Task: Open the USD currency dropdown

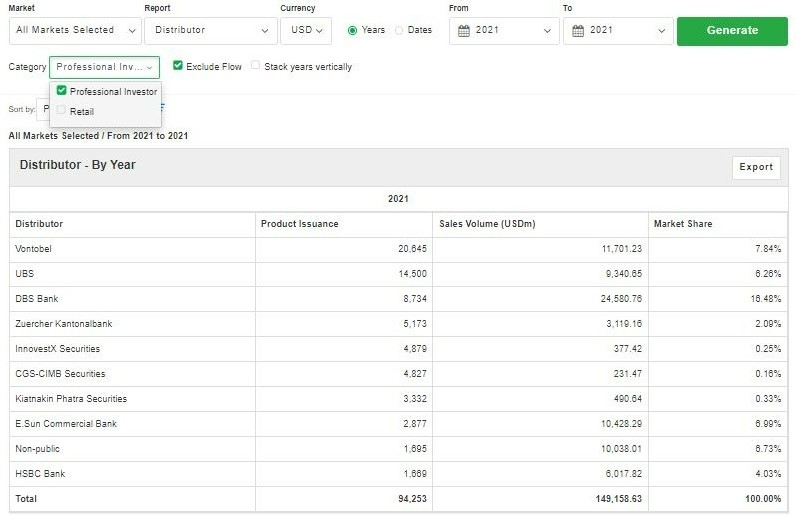Action: (x=306, y=30)
